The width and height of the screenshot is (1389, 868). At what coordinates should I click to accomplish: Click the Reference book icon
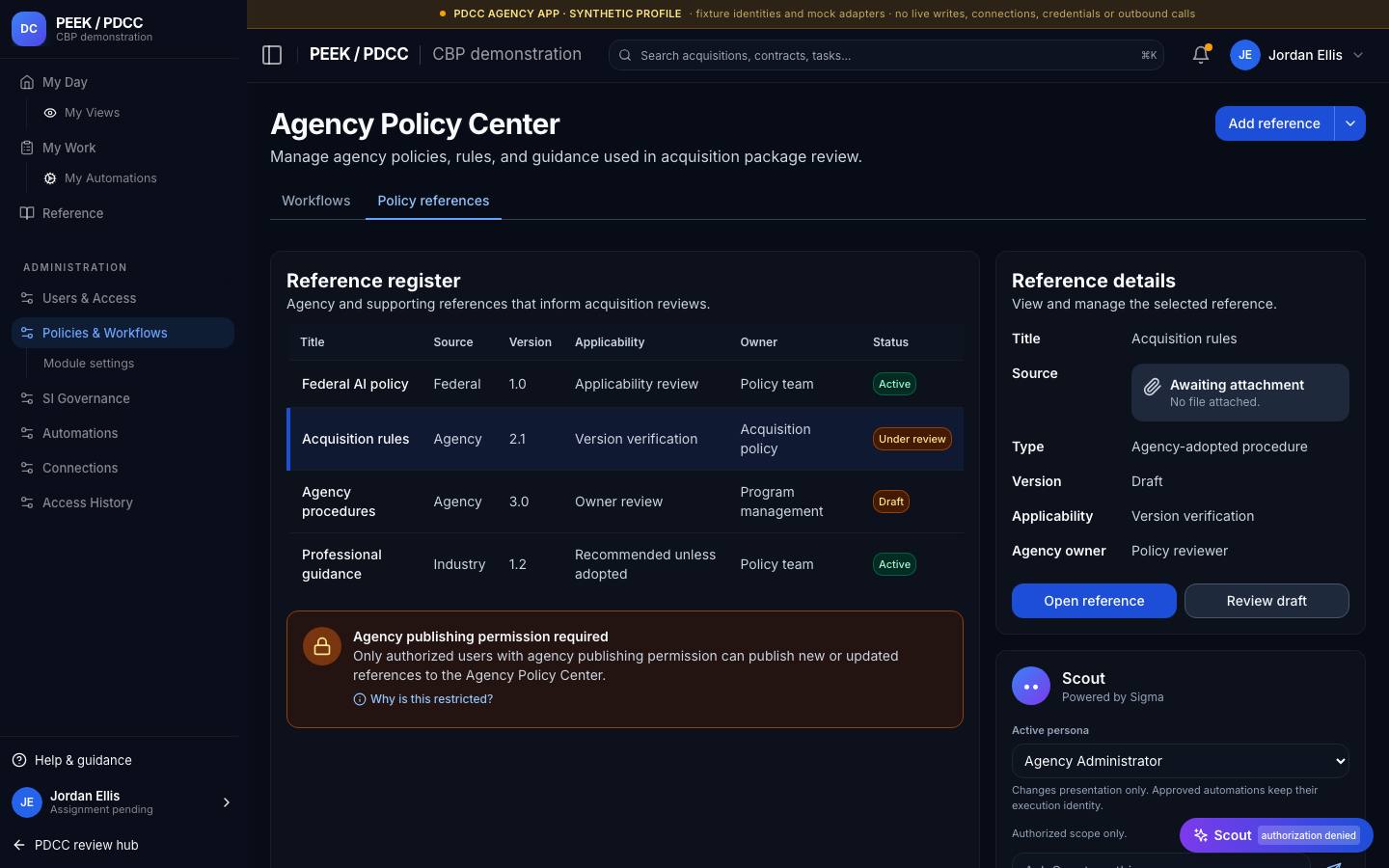(x=27, y=213)
